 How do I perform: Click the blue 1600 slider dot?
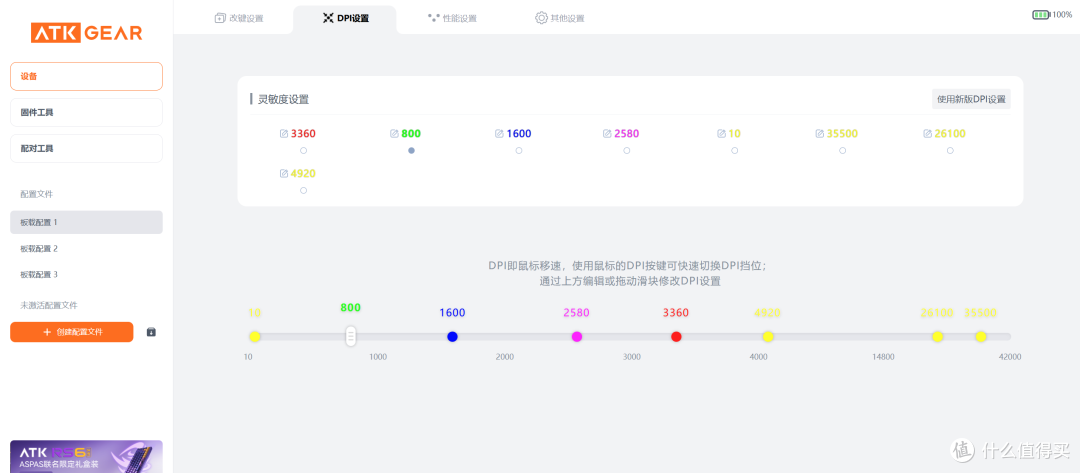coord(452,336)
